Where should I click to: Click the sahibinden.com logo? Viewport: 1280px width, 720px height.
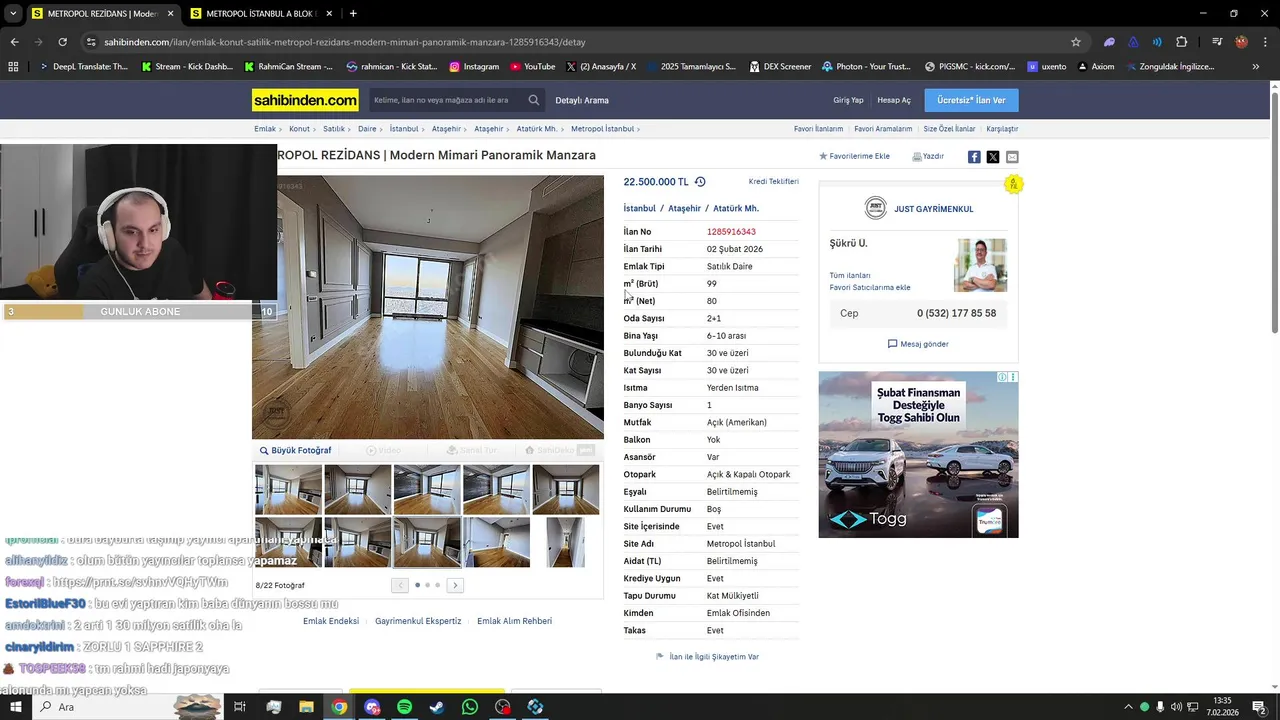click(x=305, y=100)
